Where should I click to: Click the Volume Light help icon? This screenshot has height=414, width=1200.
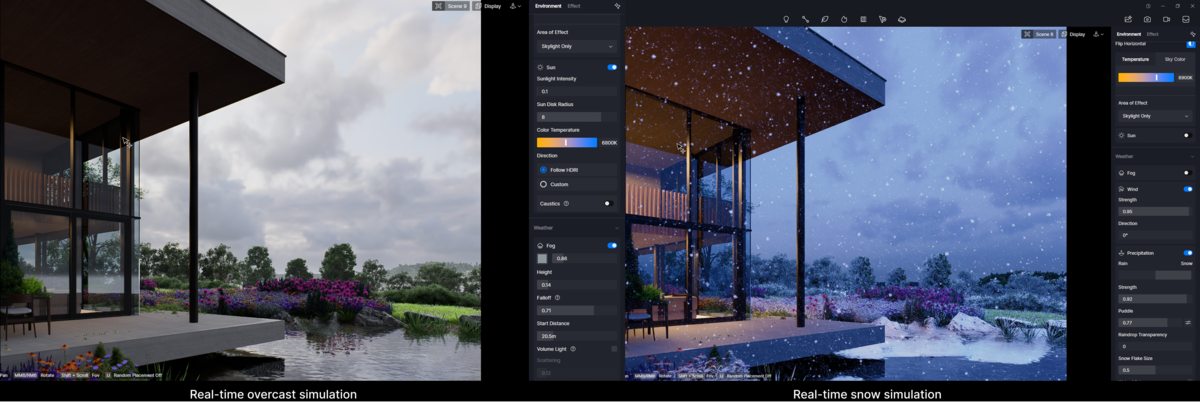[574, 349]
